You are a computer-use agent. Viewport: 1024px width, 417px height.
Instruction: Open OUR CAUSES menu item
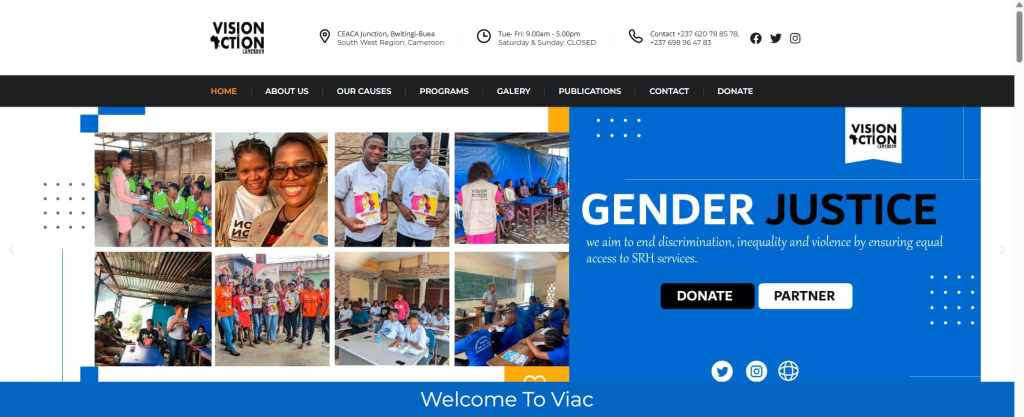[364, 91]
